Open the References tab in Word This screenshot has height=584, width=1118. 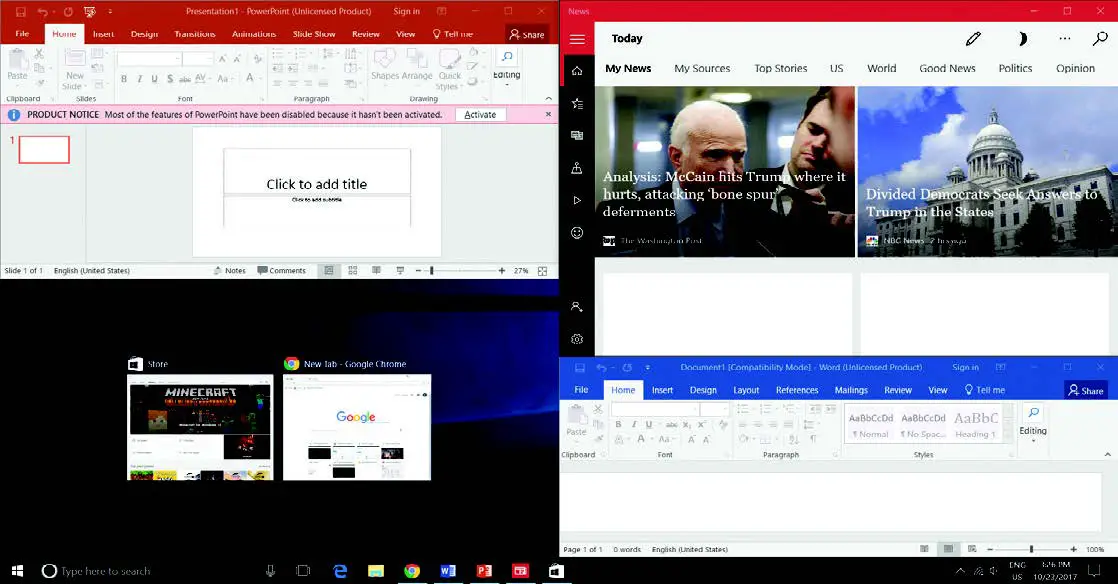tap(797, 390)
